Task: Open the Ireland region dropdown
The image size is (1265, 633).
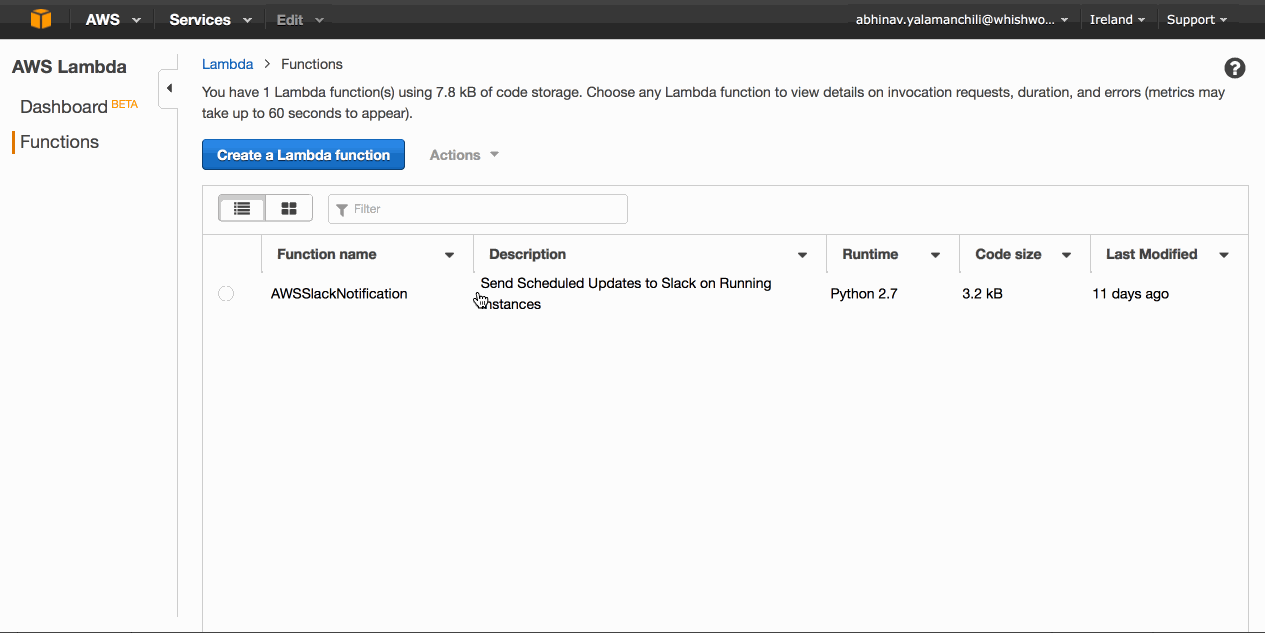Action: click(1117, 19)
